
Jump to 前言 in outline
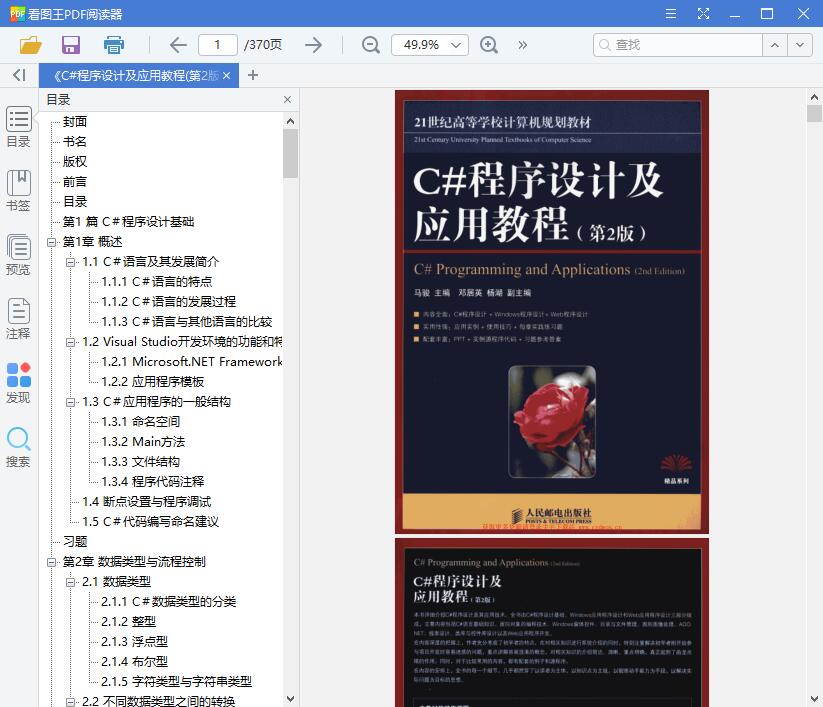75,182
